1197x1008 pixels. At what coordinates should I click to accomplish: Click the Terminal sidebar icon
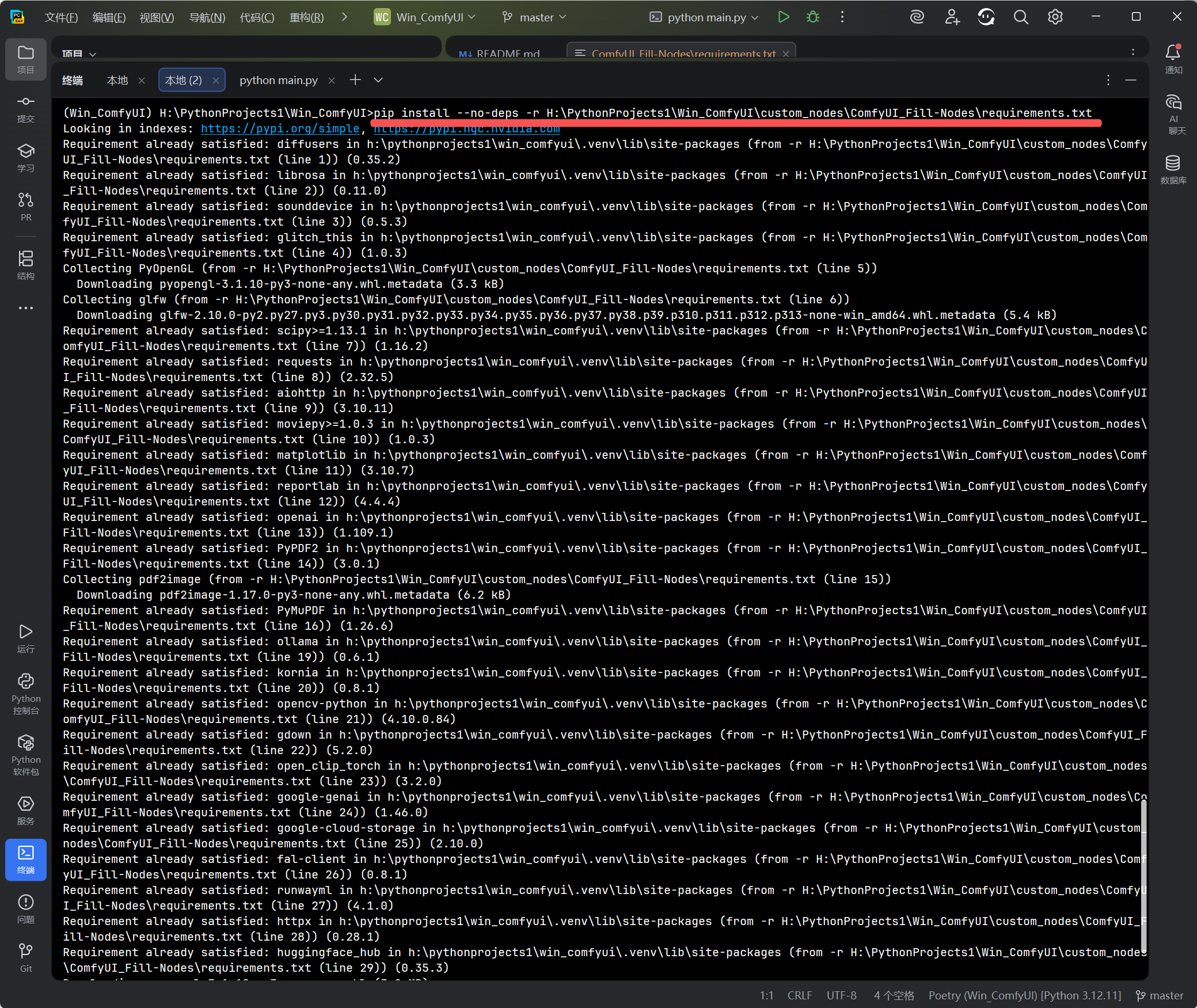coord(25,859)
